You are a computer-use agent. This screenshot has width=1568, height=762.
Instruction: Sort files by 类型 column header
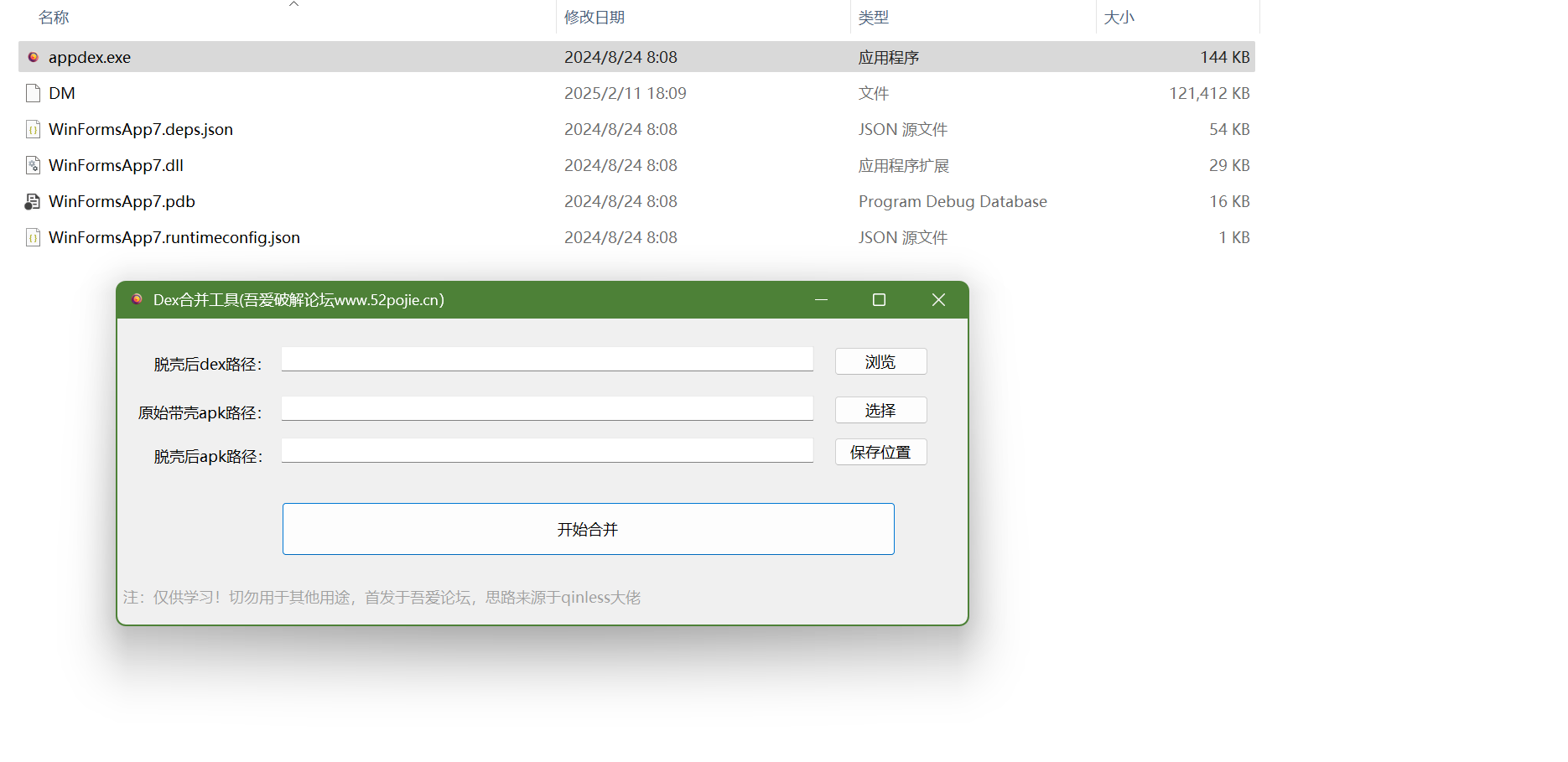coord(873,18)
